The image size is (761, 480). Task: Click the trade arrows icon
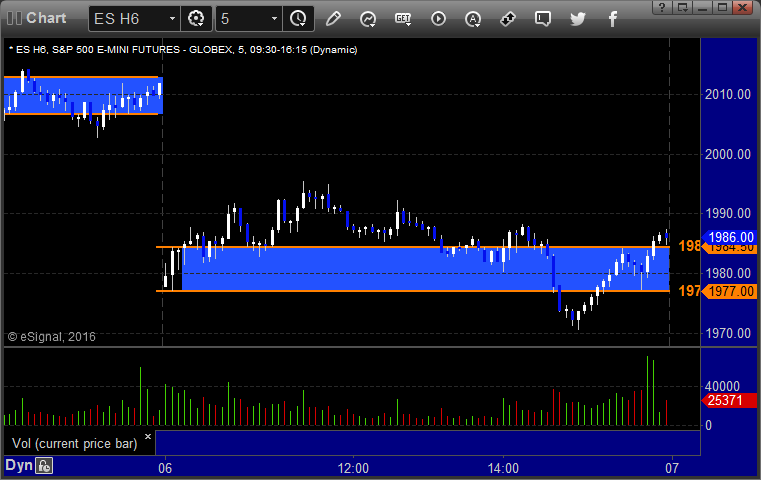click(508, 19)
